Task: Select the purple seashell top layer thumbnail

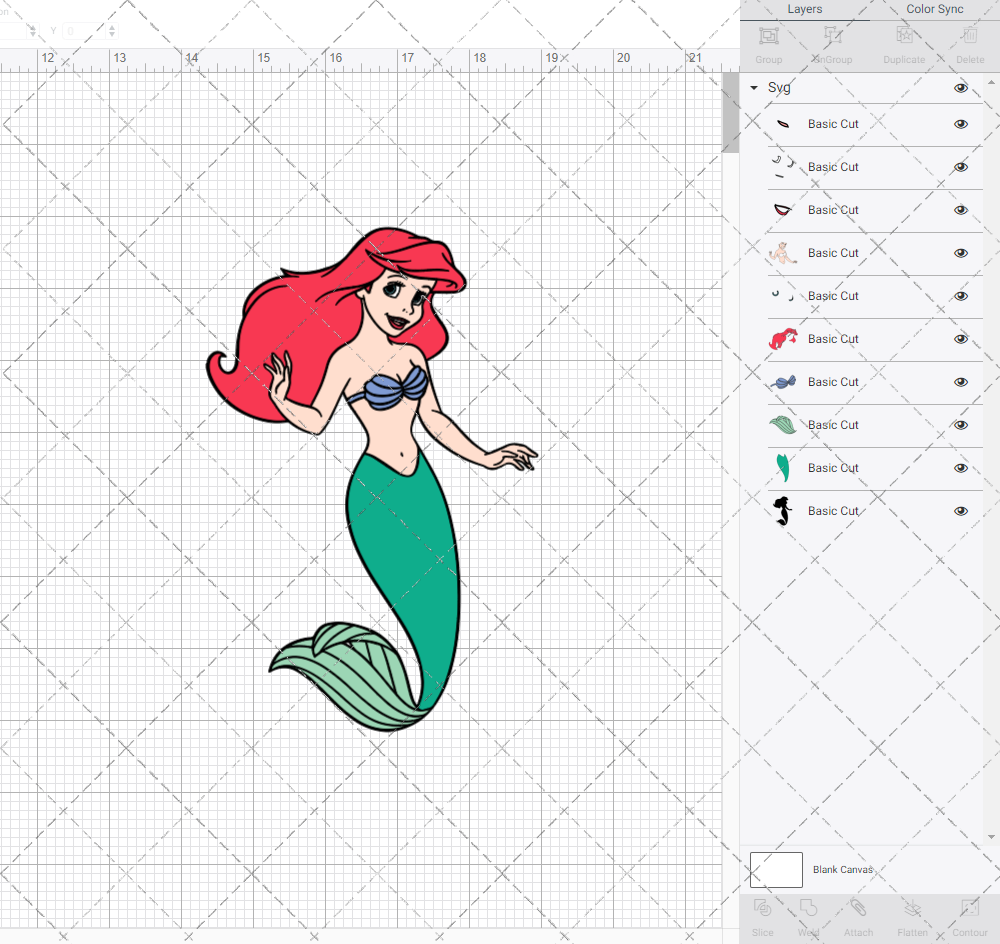Action: pos(783,382)
